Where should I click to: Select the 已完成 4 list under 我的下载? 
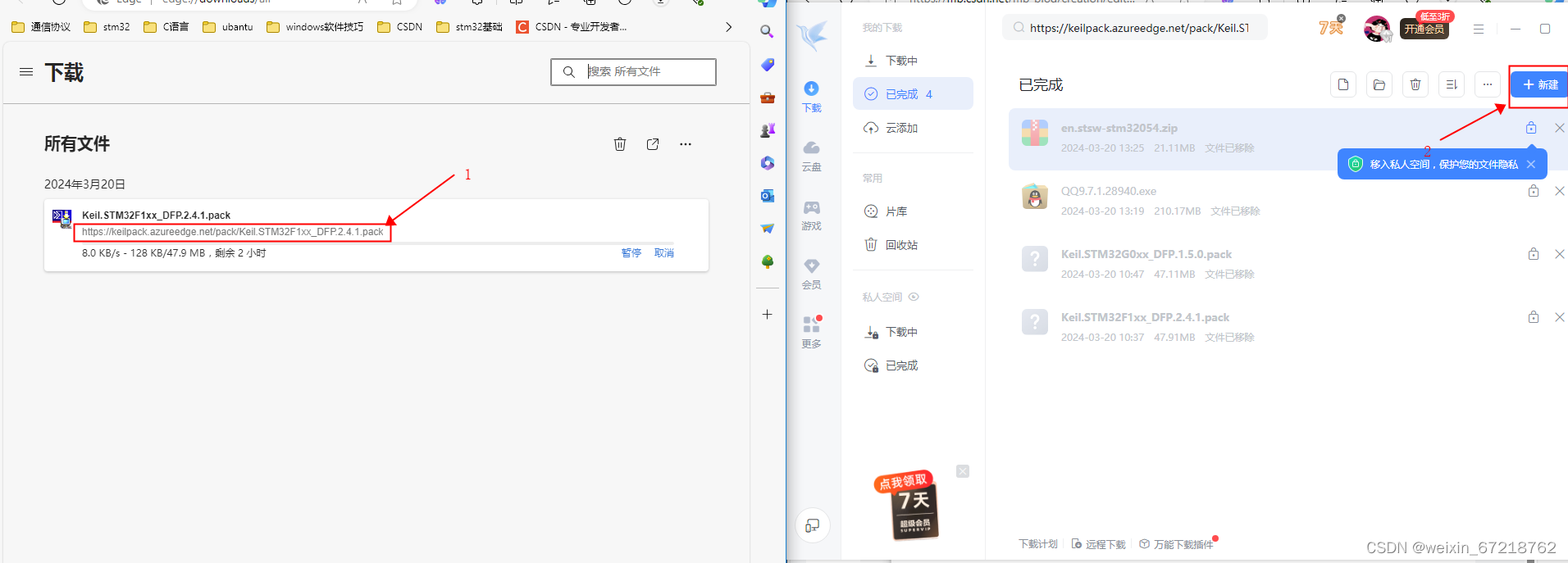(913, 94)
